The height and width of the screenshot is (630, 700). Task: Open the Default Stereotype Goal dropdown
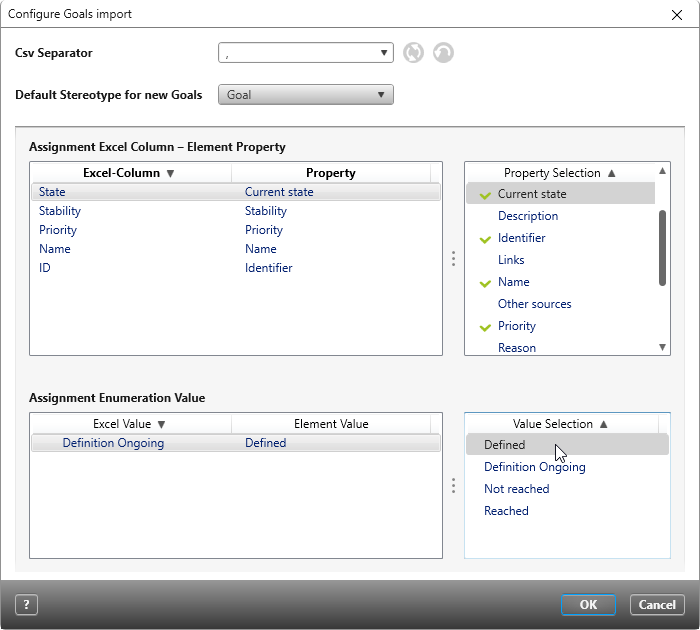point(305,95)
